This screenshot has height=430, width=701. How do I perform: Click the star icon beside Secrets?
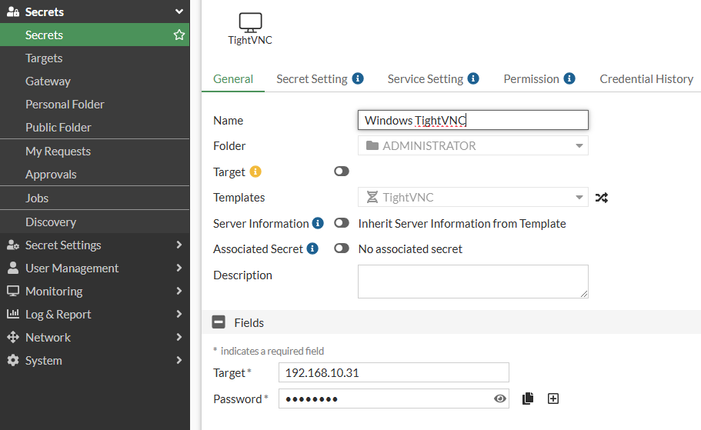[179, 35]
